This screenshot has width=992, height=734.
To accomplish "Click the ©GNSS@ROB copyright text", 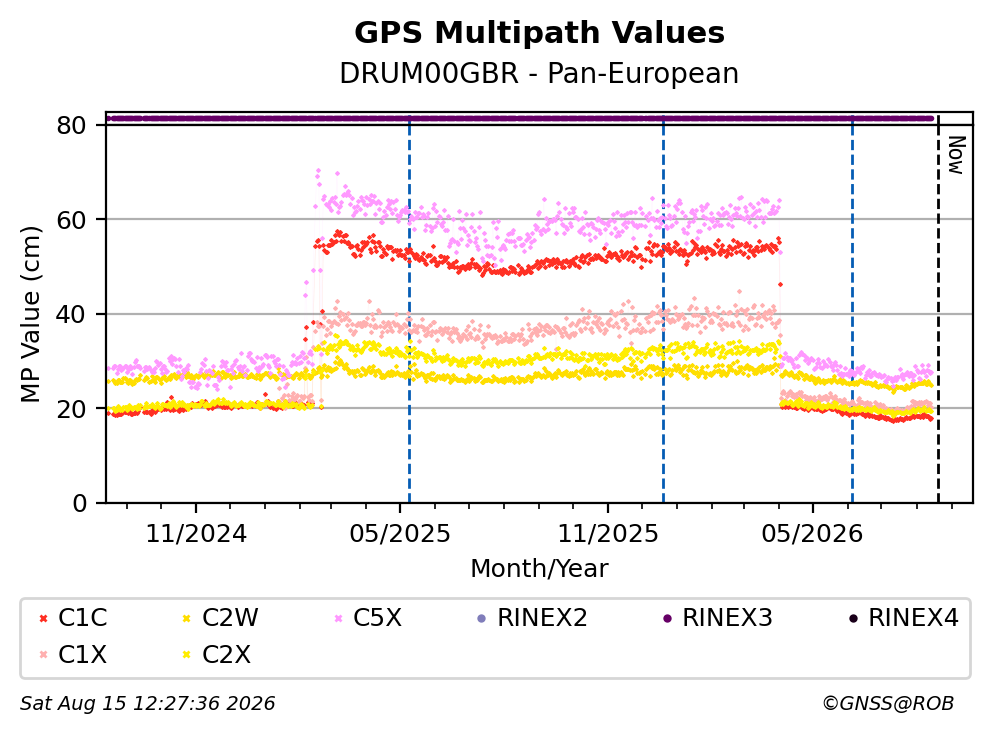I will pos(888,704).
